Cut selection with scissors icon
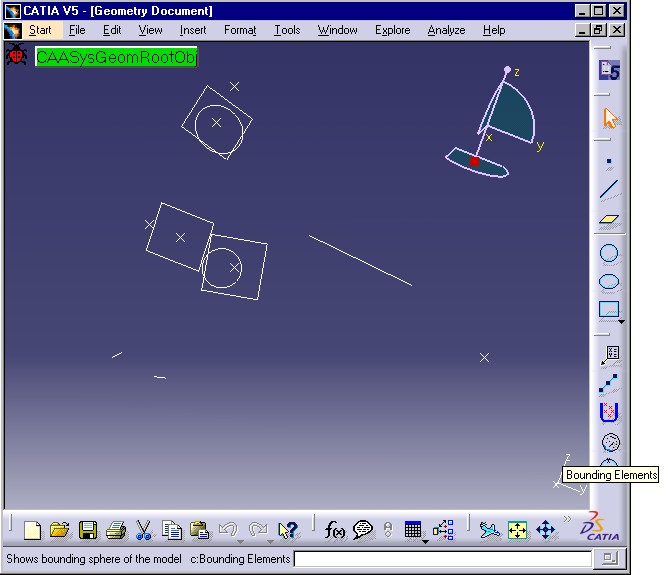 point(144,530)
